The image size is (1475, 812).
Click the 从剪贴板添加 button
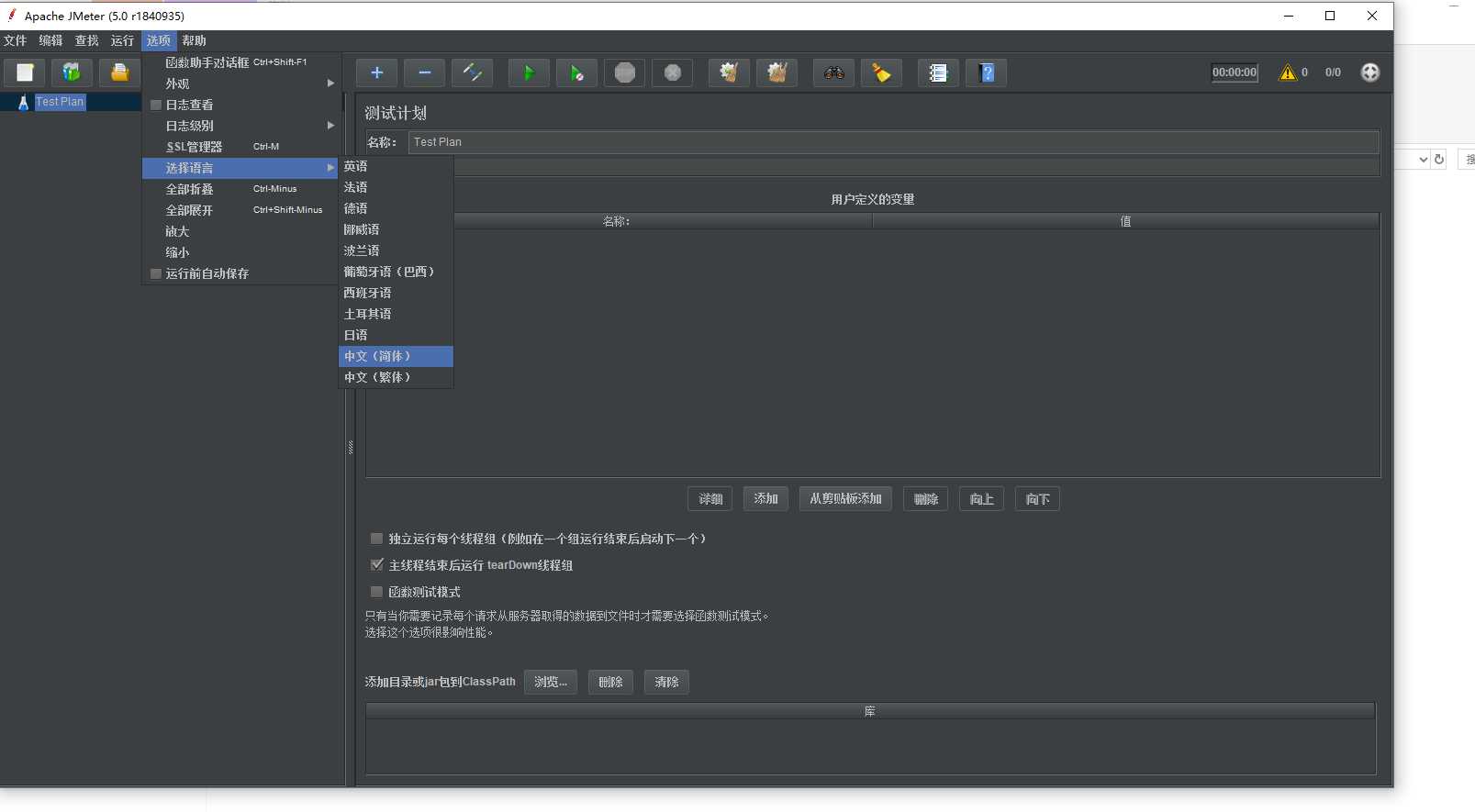[x=845, y=499]
